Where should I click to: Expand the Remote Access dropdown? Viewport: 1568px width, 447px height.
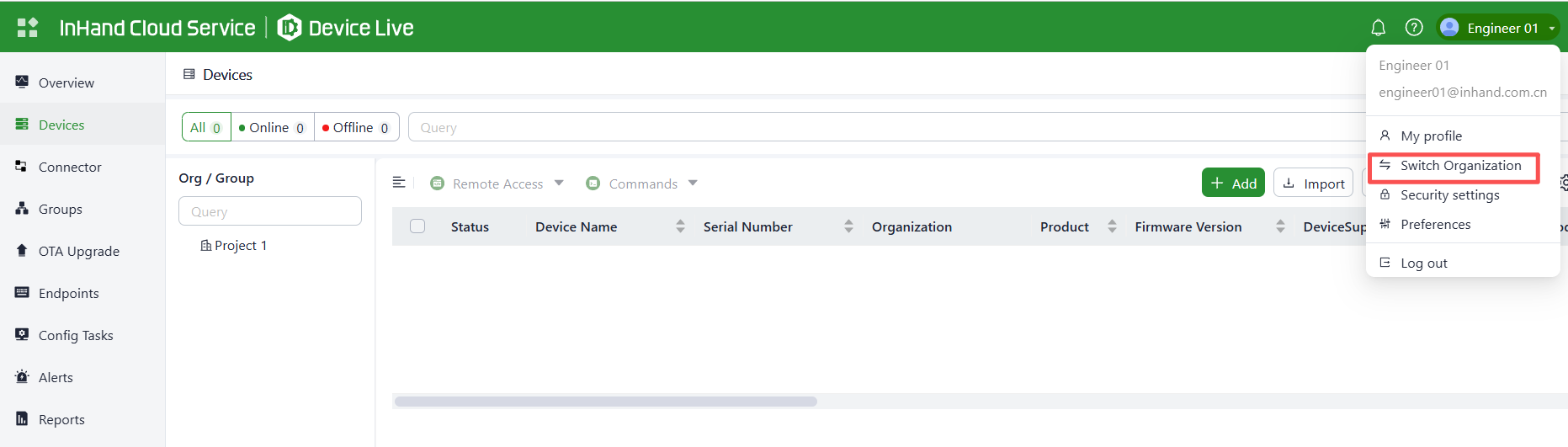point(497,184)
